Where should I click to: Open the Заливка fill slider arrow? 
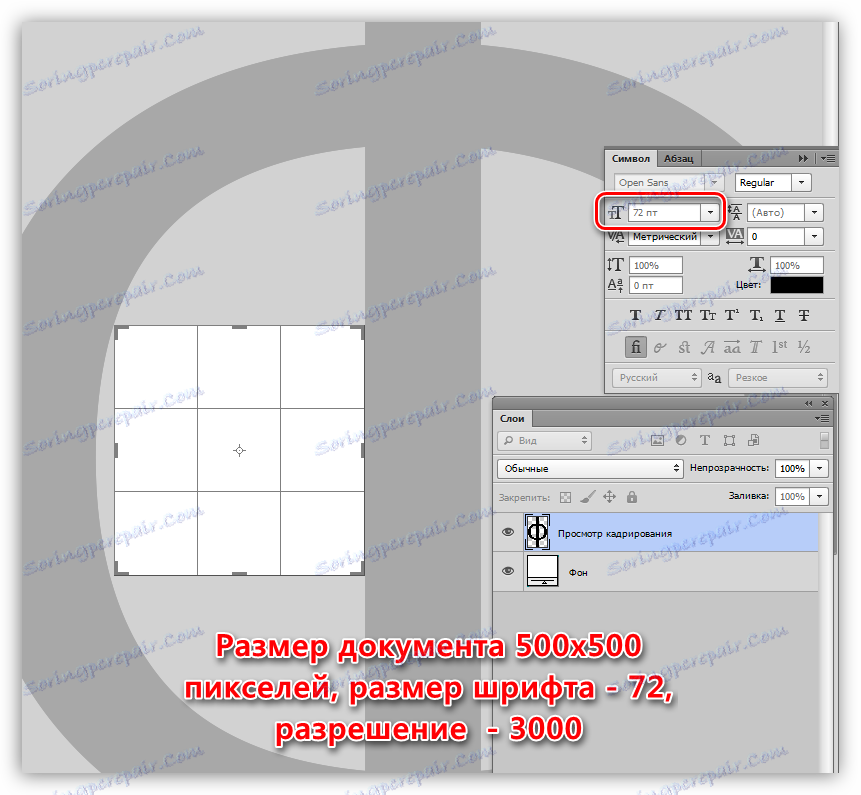[820, 496]
